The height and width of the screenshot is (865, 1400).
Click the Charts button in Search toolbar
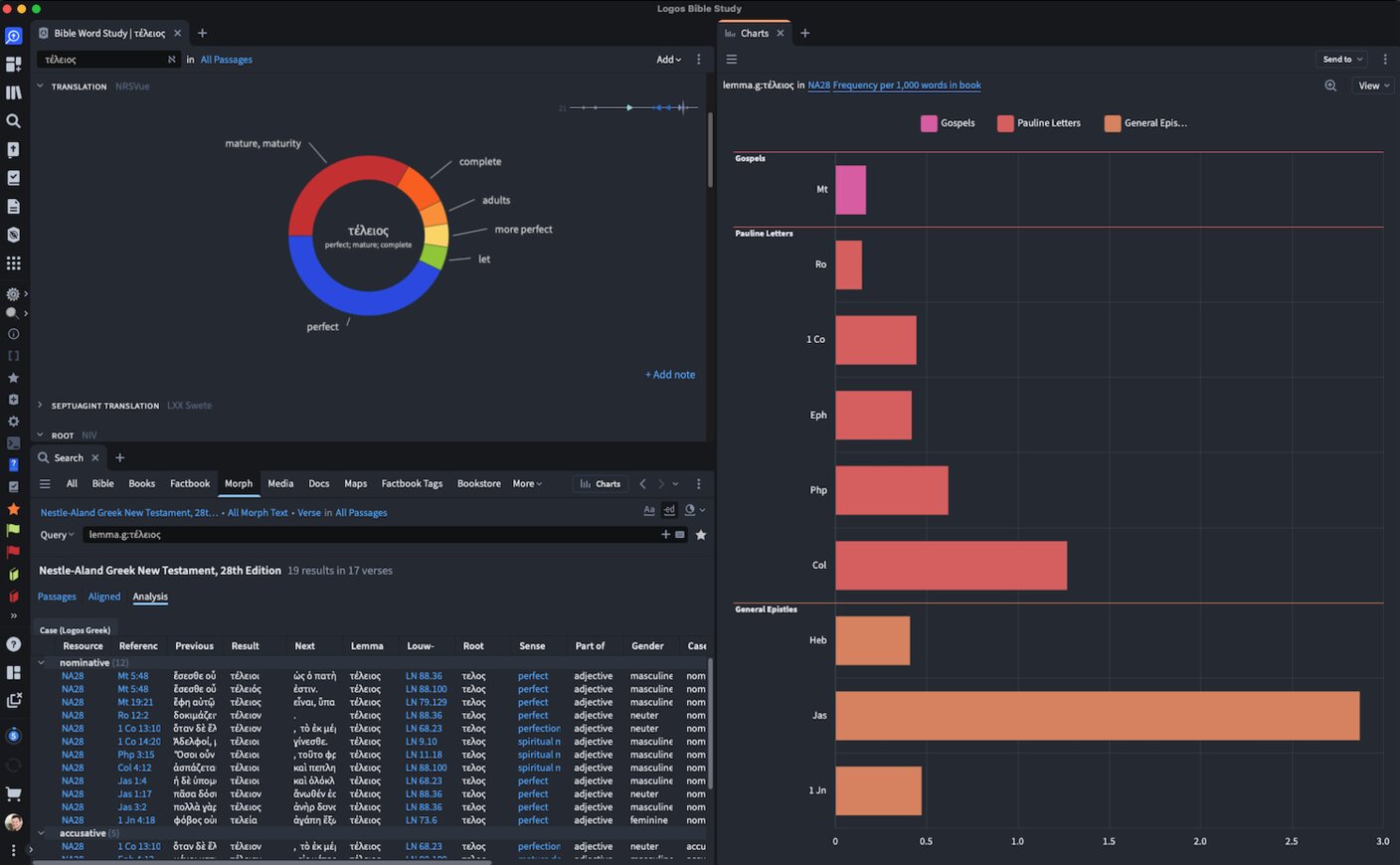601,484
